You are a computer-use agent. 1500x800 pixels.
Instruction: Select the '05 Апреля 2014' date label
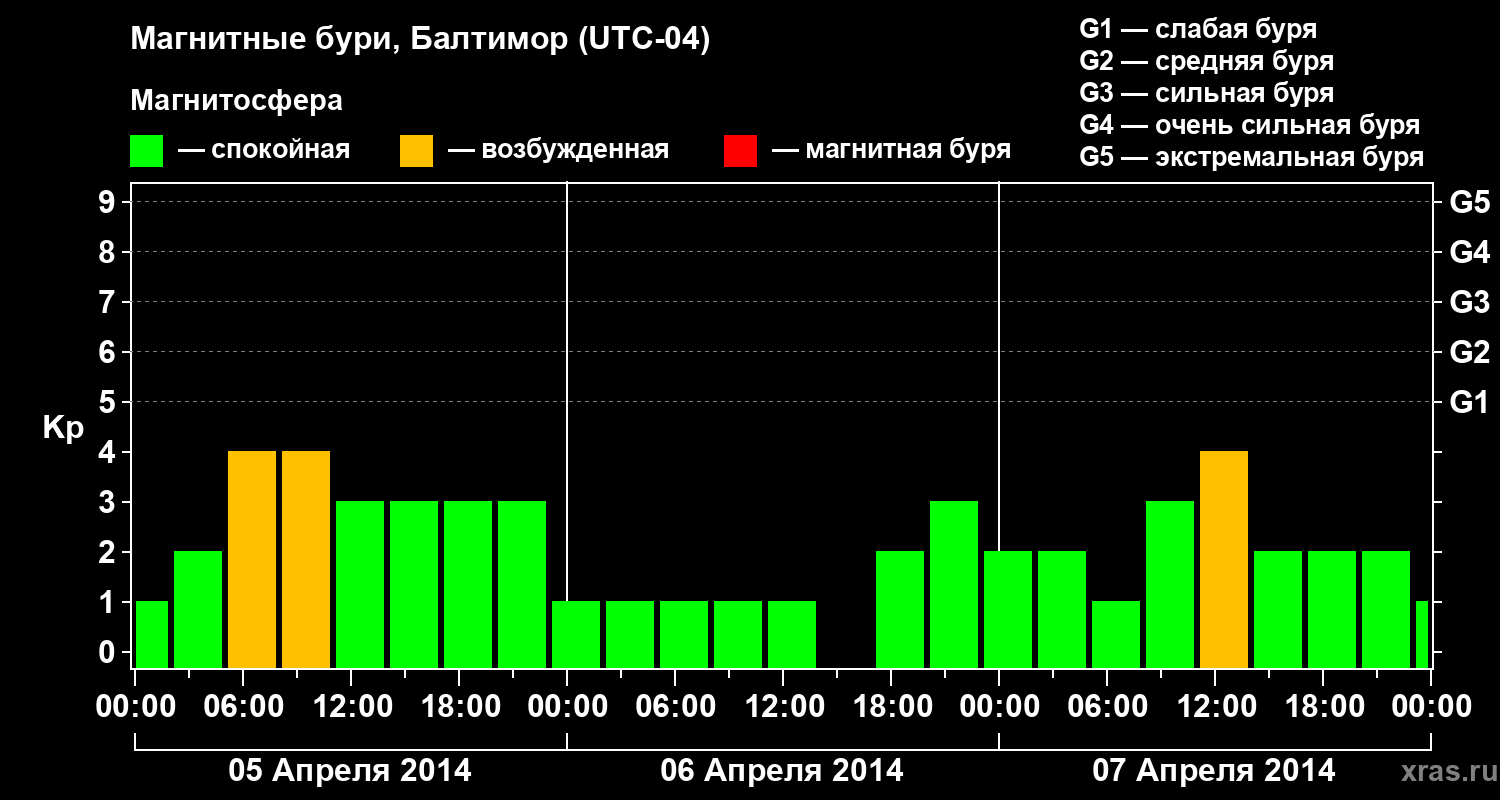coord(350,770)
